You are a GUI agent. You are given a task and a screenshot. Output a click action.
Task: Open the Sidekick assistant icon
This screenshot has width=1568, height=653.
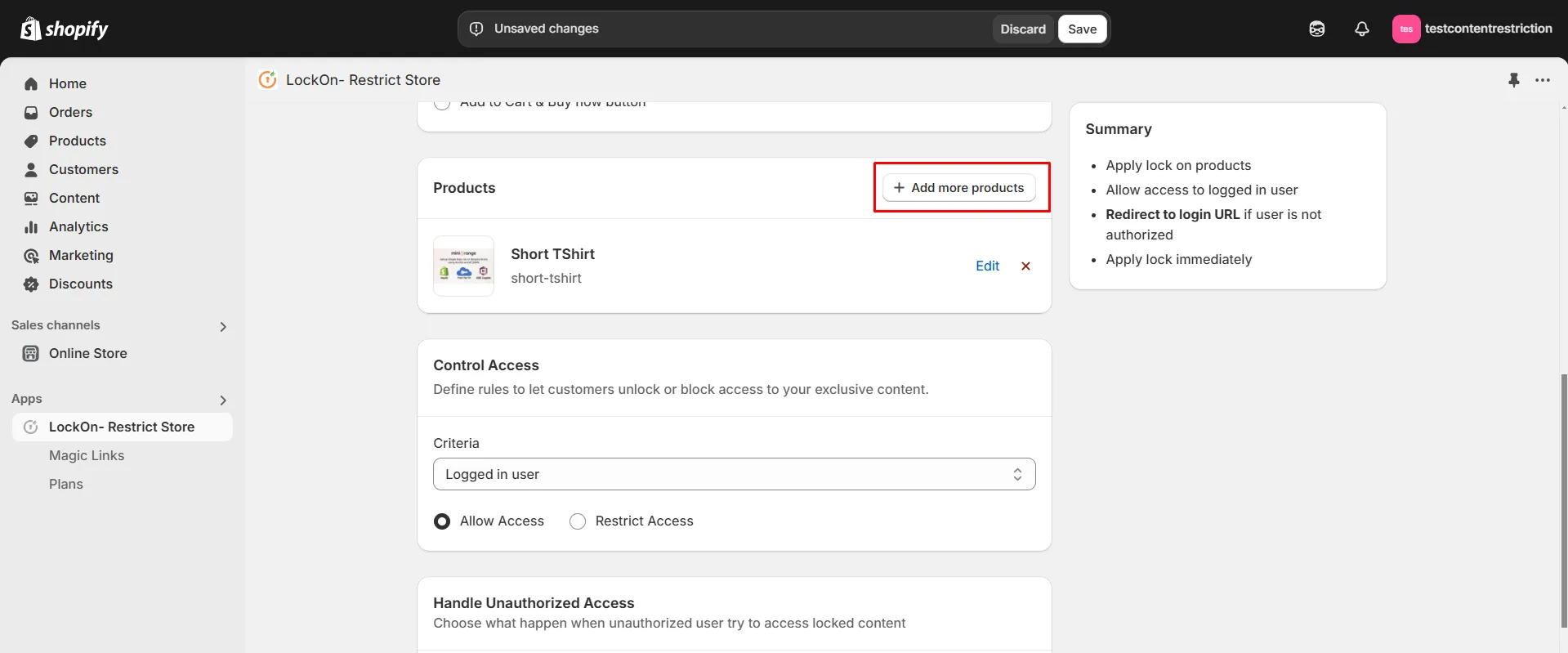coord(1317,29)
